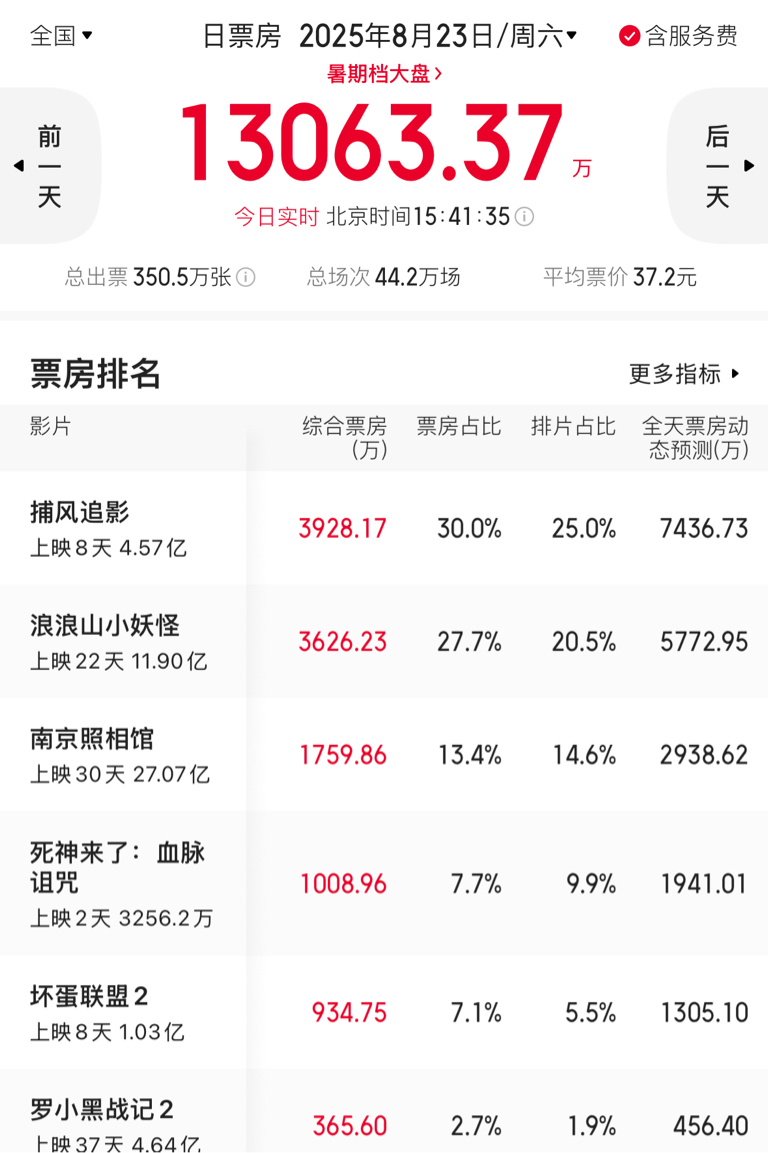
Task: Go to 后一天 box office
Action: [x=718, y=165]
